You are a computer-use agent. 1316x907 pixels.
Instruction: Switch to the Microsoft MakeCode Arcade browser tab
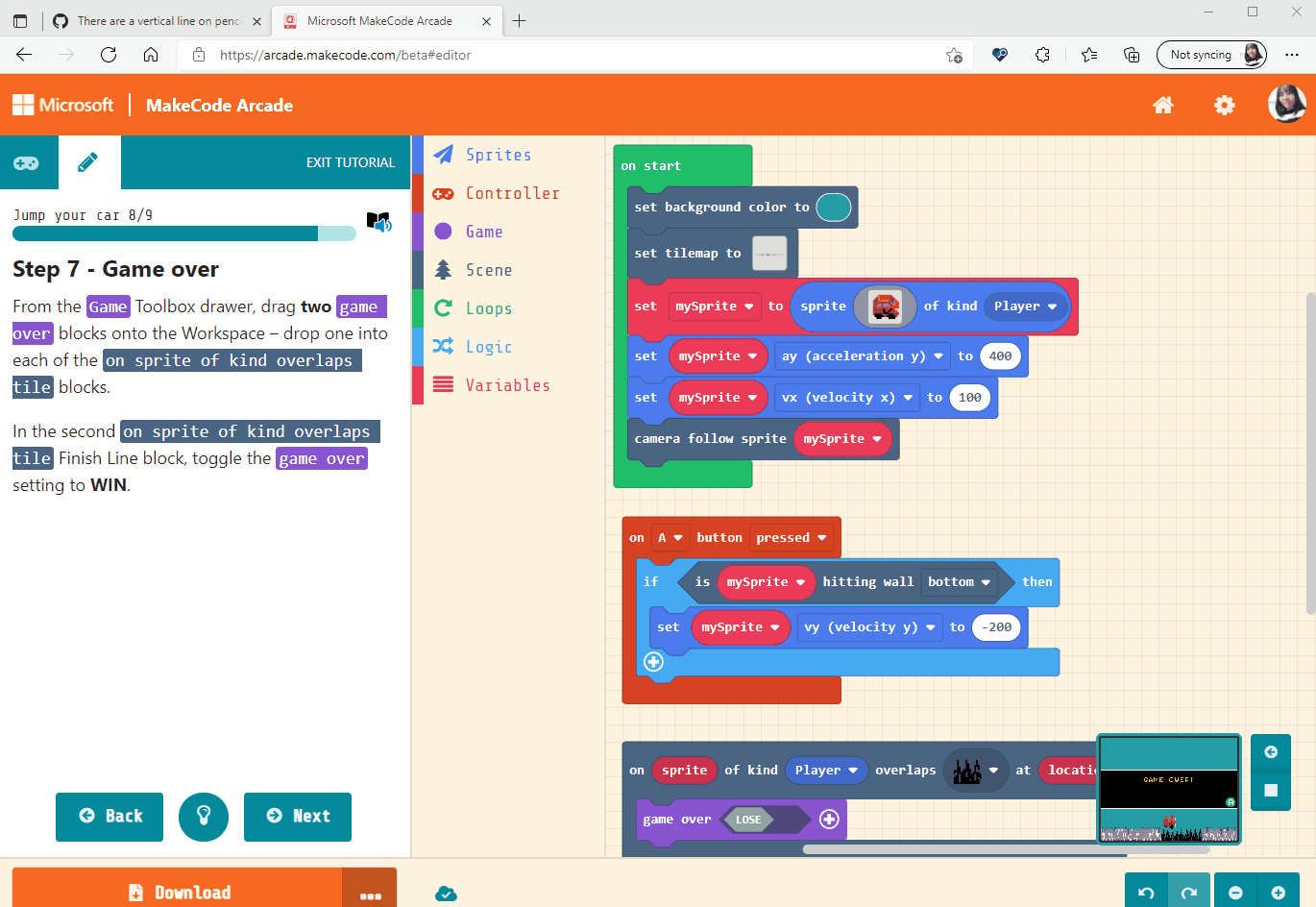pos(379,19)
